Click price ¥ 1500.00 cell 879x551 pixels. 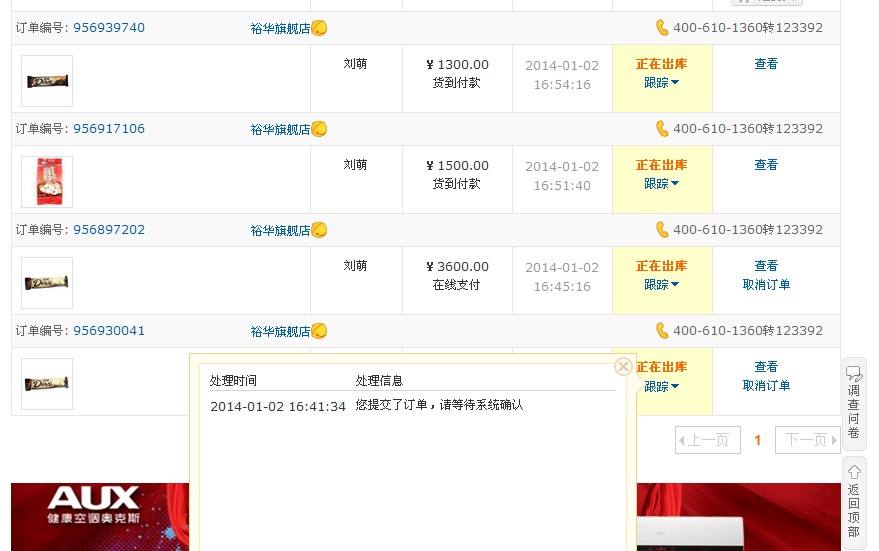pos(457,165)
